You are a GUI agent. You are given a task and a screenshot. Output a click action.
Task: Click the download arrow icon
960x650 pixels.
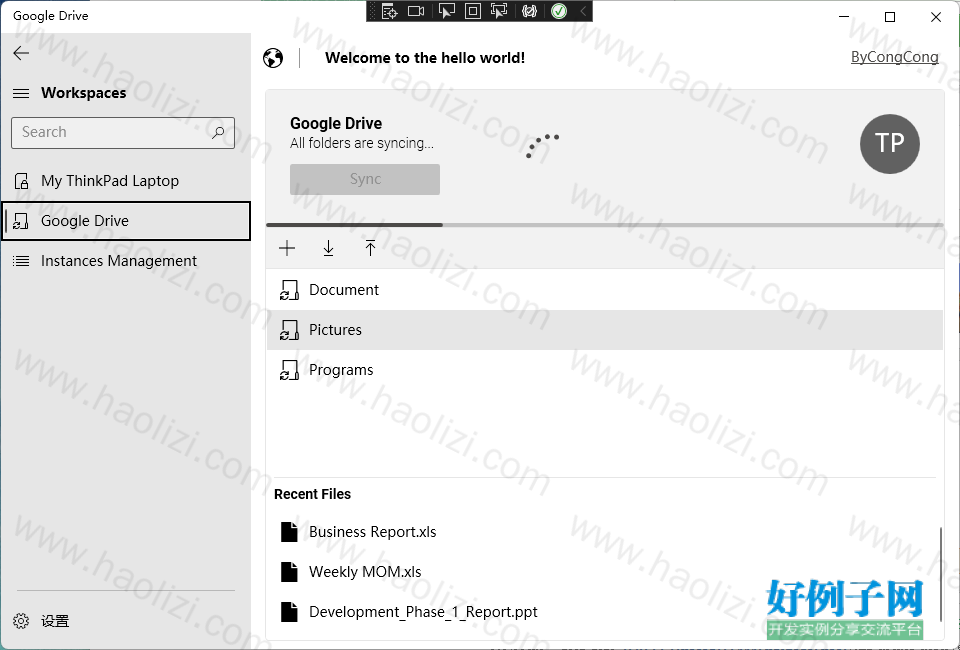328,248
